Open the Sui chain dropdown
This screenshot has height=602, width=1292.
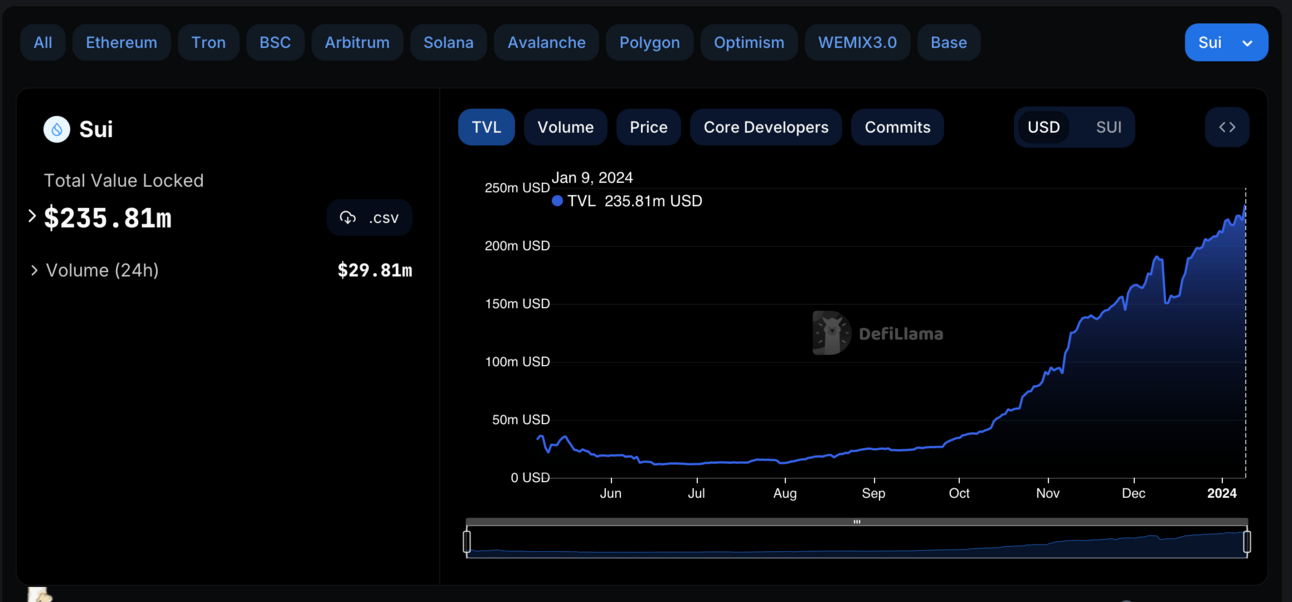click(x=1226, y=42)
